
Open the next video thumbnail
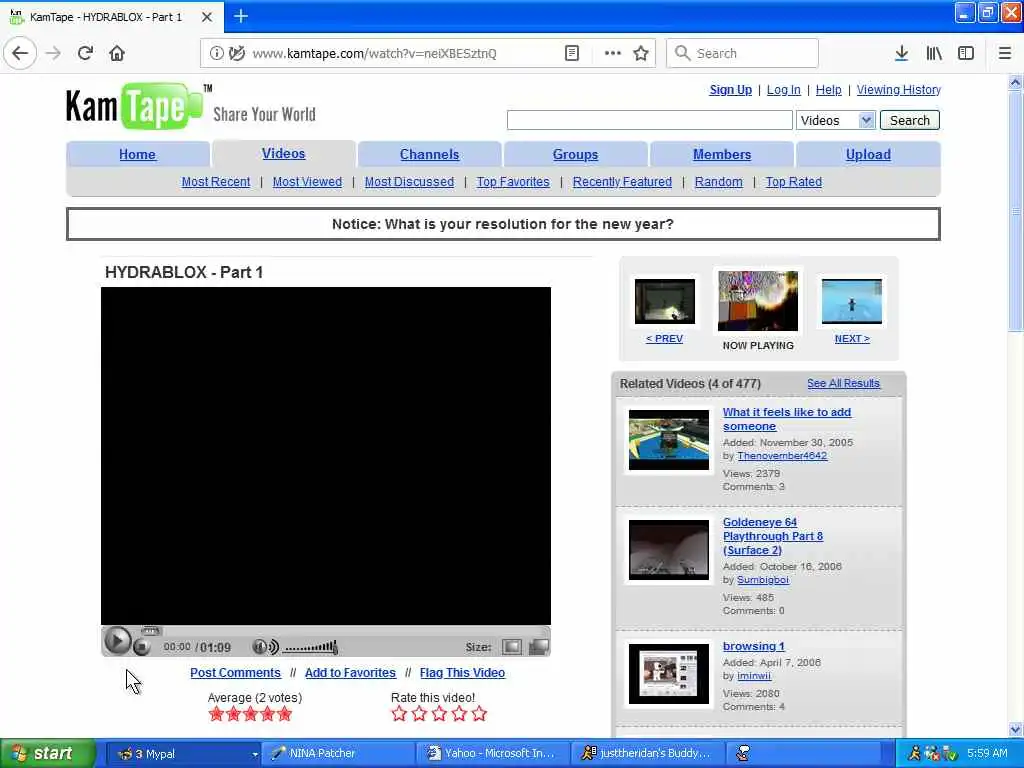coord(852,301)
